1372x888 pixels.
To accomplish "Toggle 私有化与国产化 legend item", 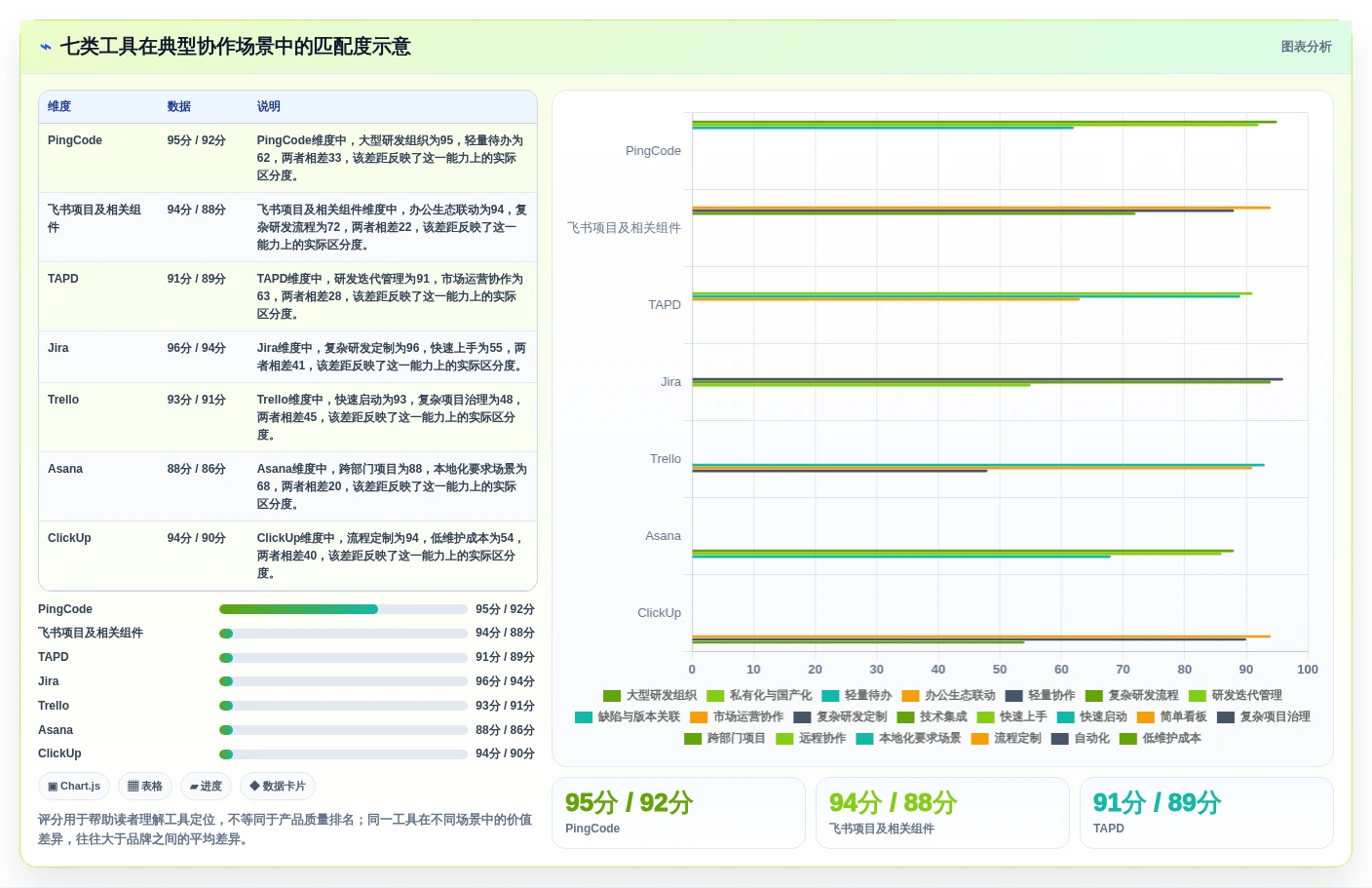I will click(759, 695).
